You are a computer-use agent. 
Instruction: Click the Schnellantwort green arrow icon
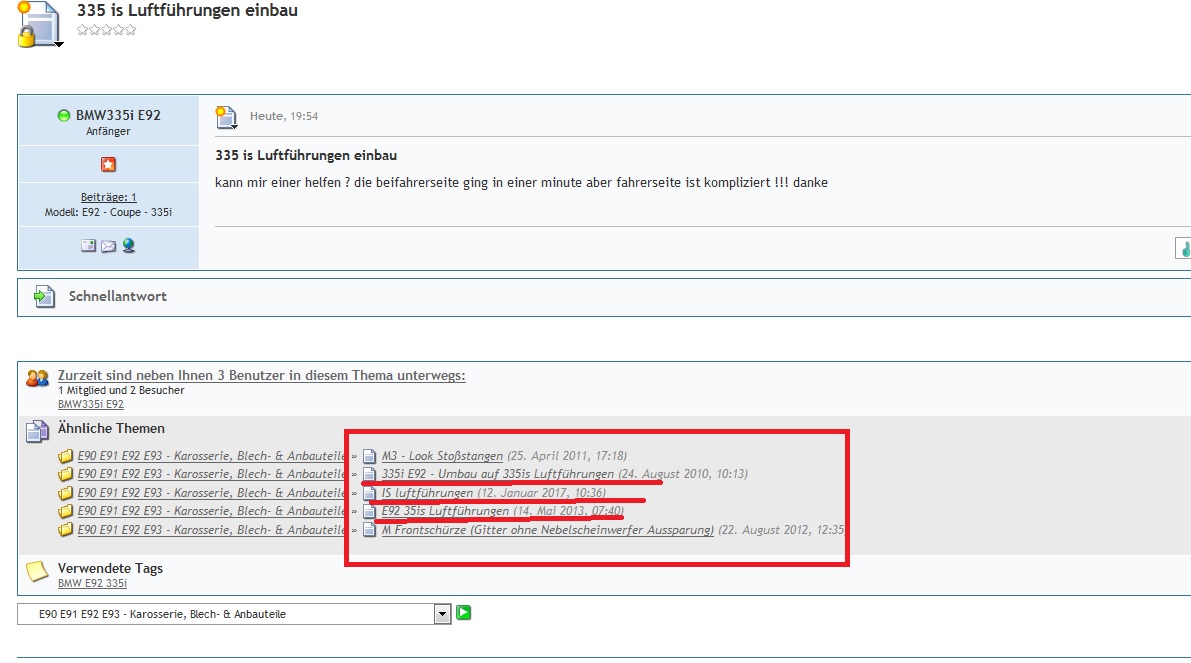click(44, 296)
